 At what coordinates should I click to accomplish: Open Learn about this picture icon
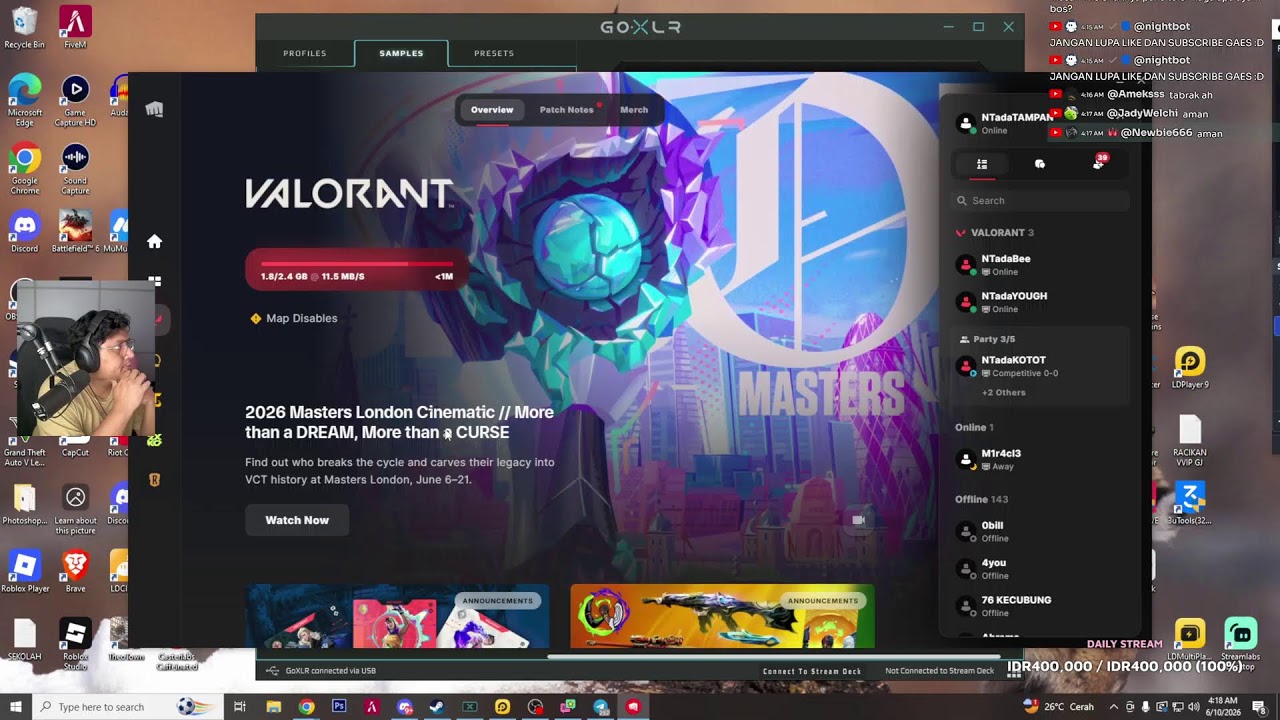[75, 510]
